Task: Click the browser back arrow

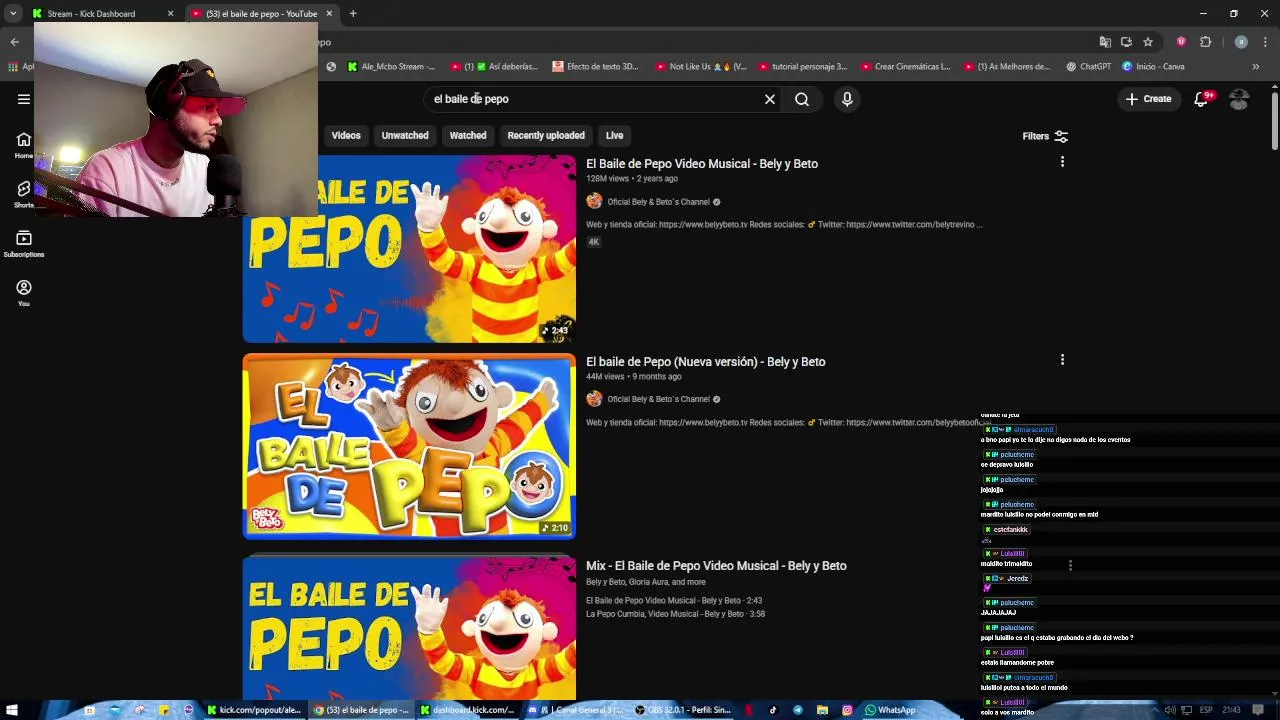Action: (x=15, y=42)
